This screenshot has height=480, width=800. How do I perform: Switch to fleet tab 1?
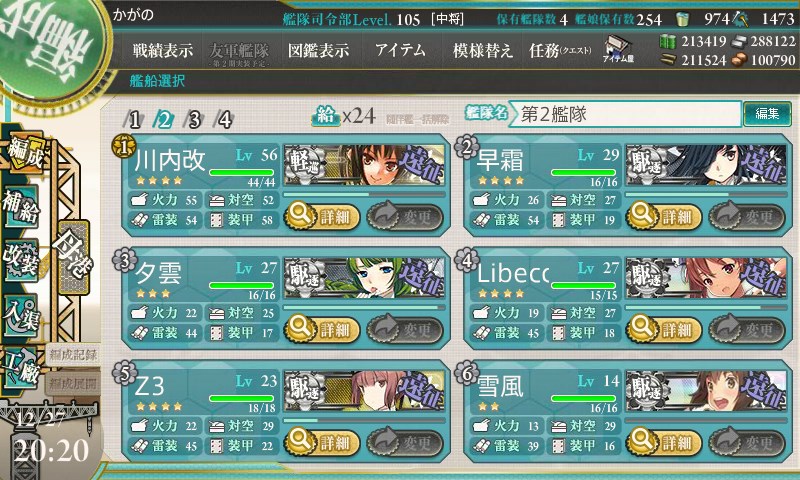coord(134,119)
